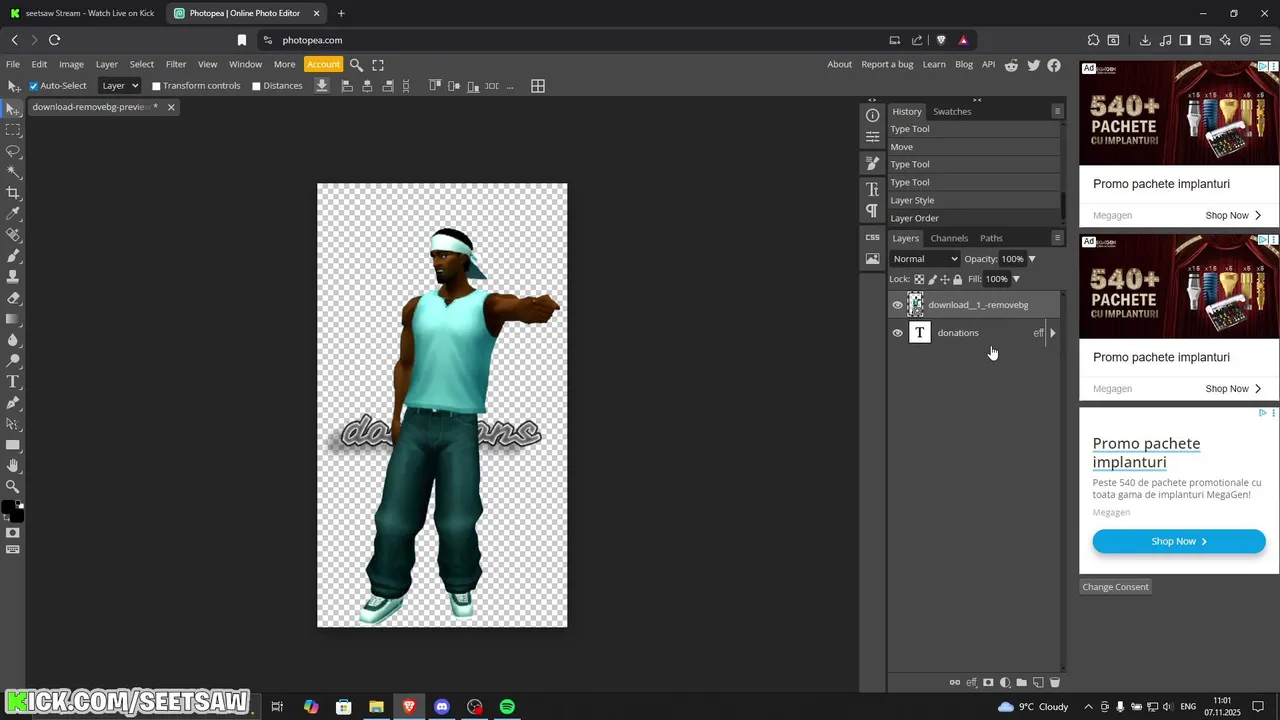Select the Brush tool
Image resolution: width=1280 pixels, height=720 pixels.
pyautogui.click(x=13, y=256)
